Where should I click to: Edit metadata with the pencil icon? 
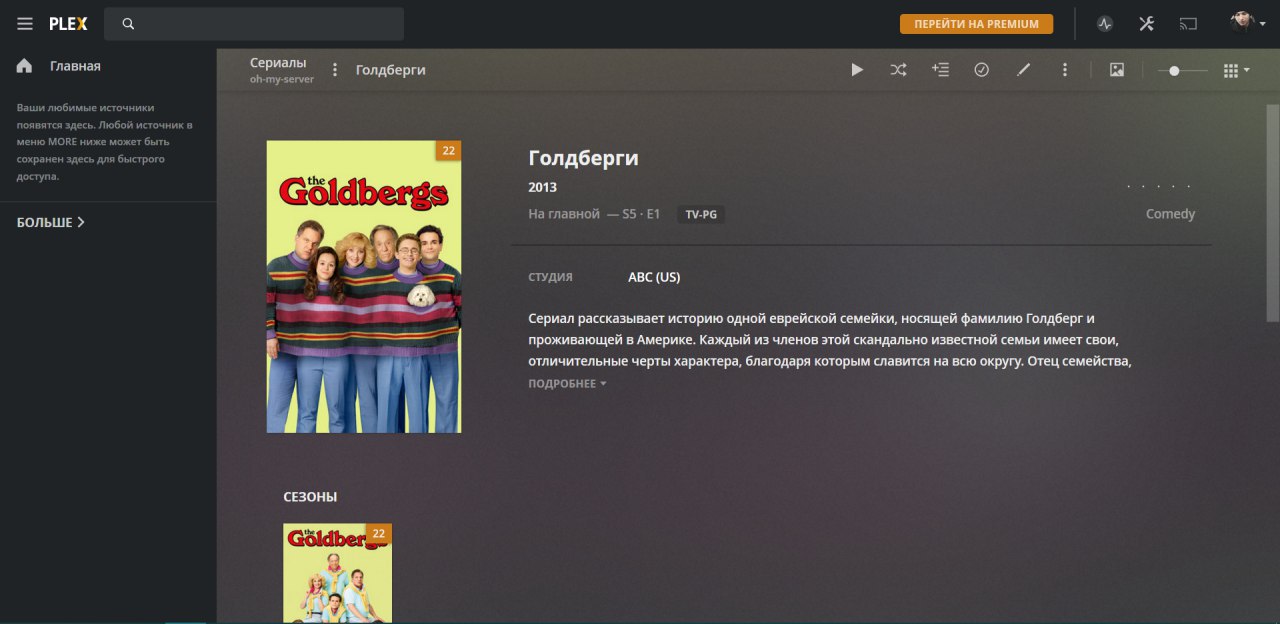pos(1023,70)
